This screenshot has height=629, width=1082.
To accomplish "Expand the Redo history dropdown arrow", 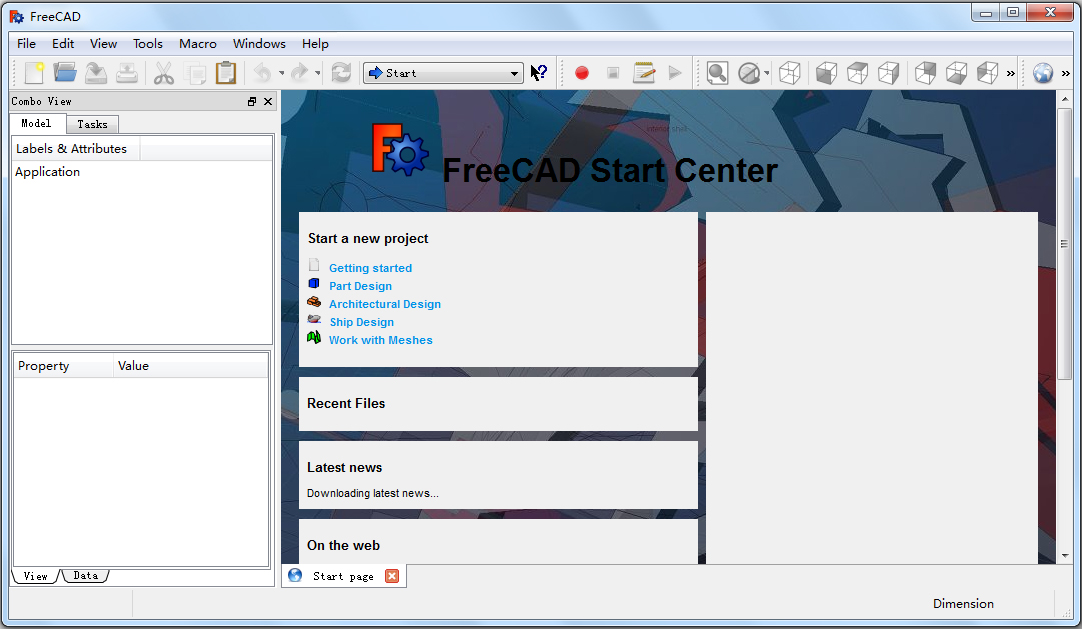I will [x=315, y=72].
